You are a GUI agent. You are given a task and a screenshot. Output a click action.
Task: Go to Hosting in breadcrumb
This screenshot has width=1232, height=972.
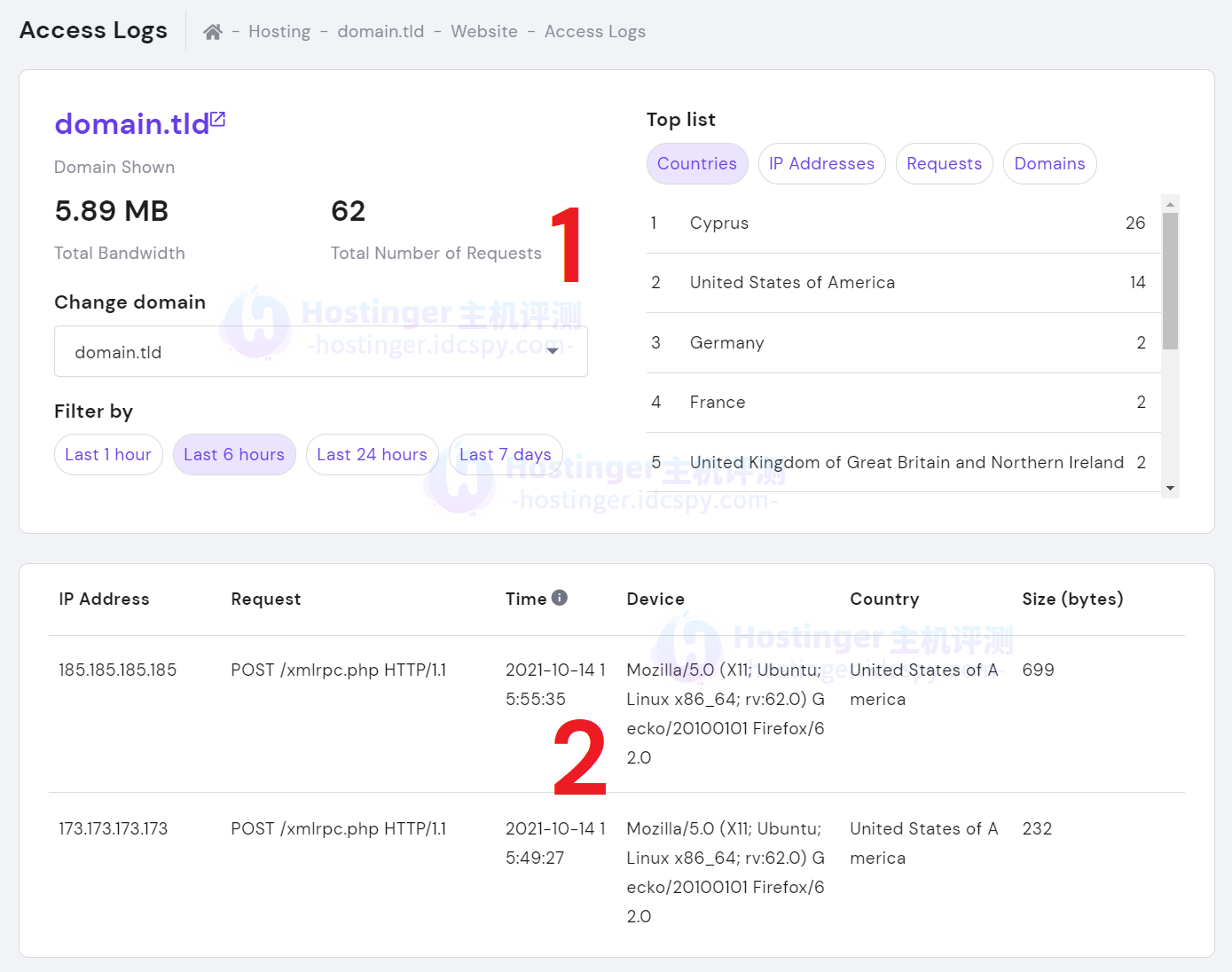(x=279, y=32)
